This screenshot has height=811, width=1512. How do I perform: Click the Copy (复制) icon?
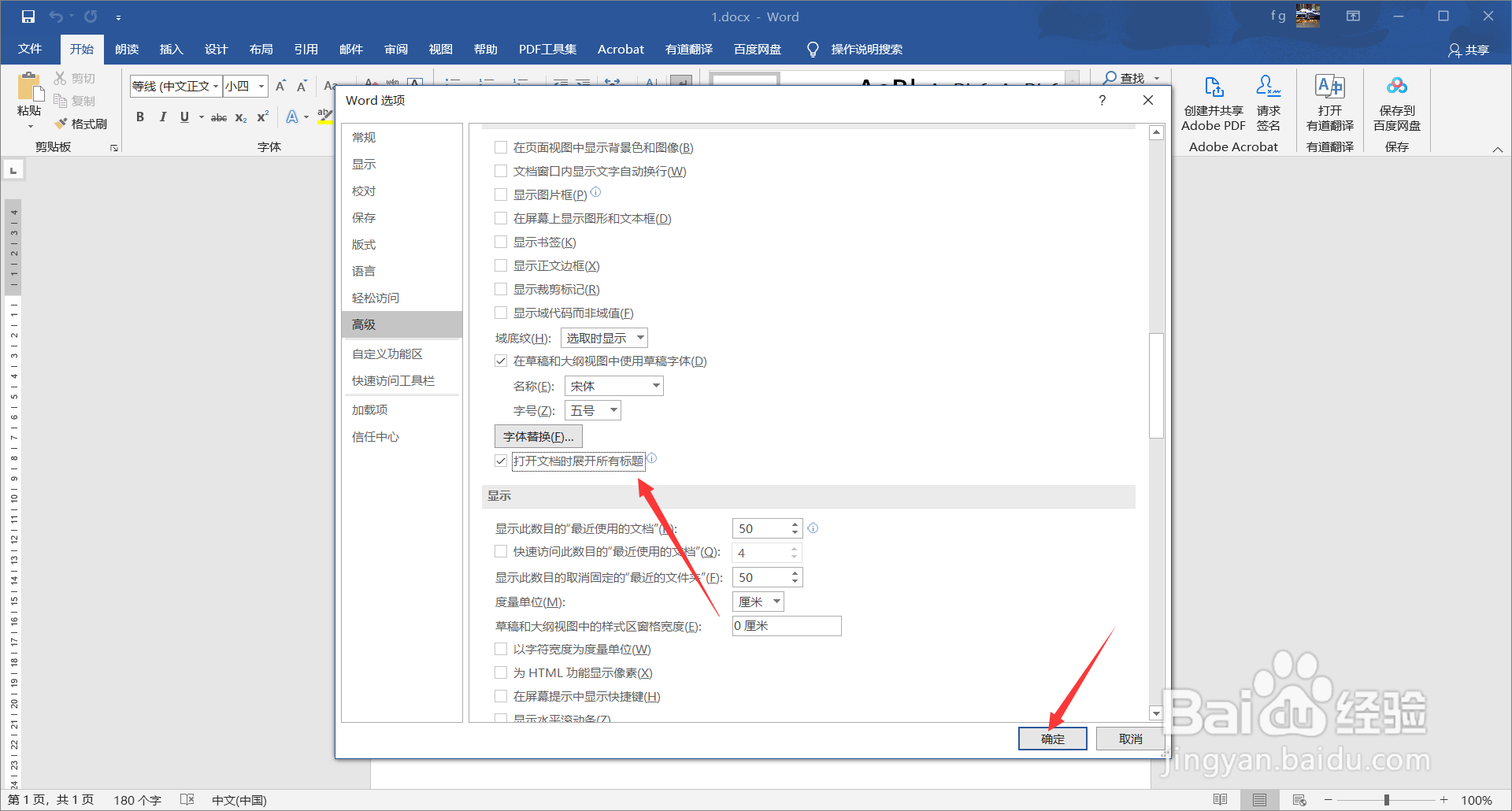(60, 100)
